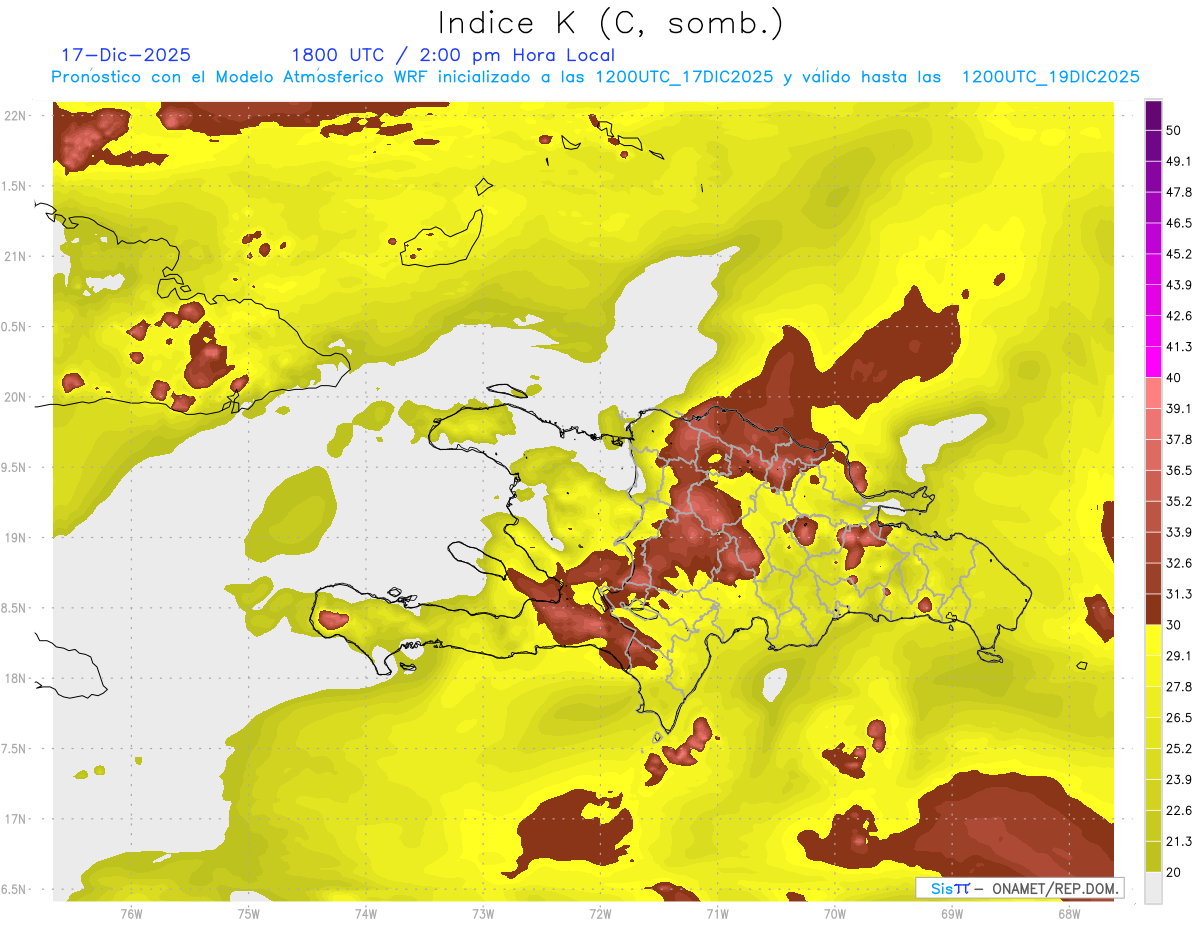Click the "1800 UTC / 2:00 pm Hora Local" time
The image size is (1200, 927).
click(x=453, y=55)
